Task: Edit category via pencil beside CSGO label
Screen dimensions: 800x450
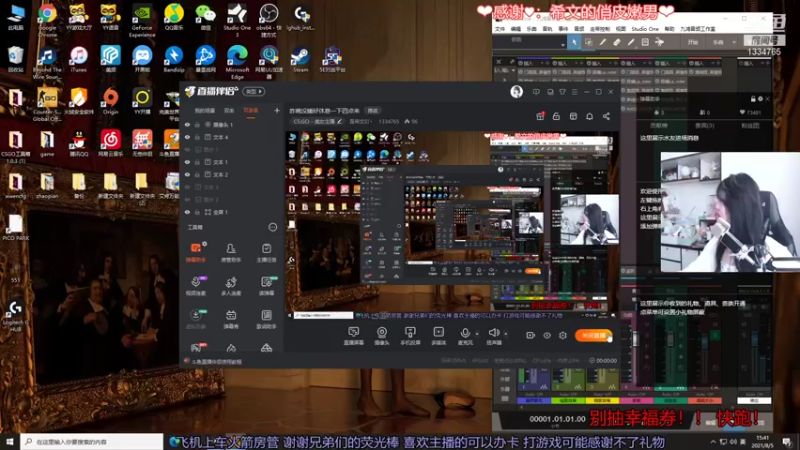Action: click(339, 121)
